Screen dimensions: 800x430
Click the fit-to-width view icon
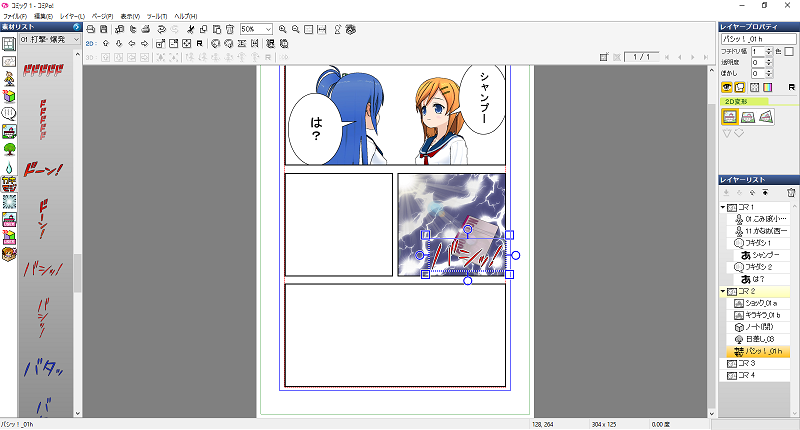(321, 30)
